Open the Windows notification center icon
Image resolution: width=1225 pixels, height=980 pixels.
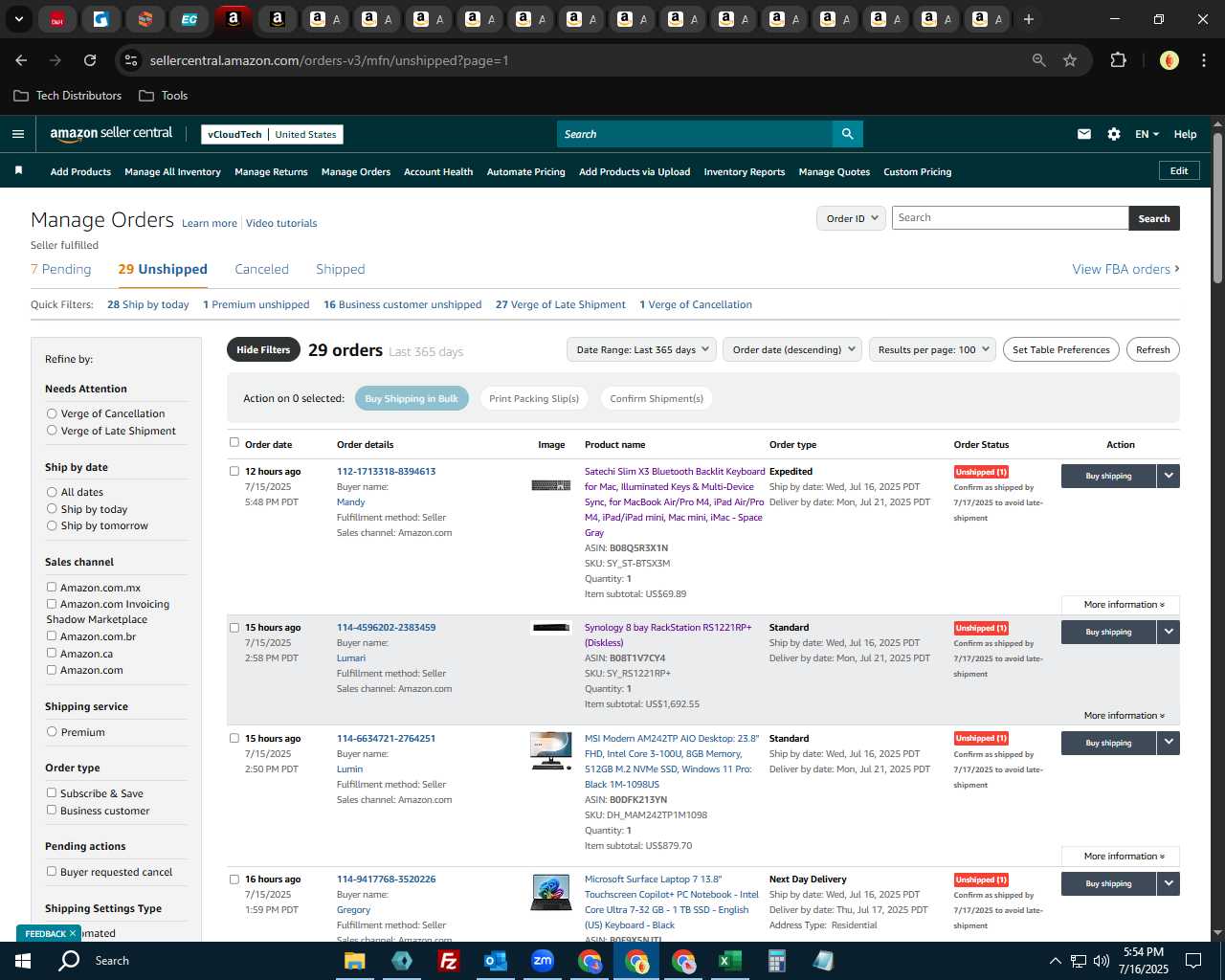click(1193, 961)
